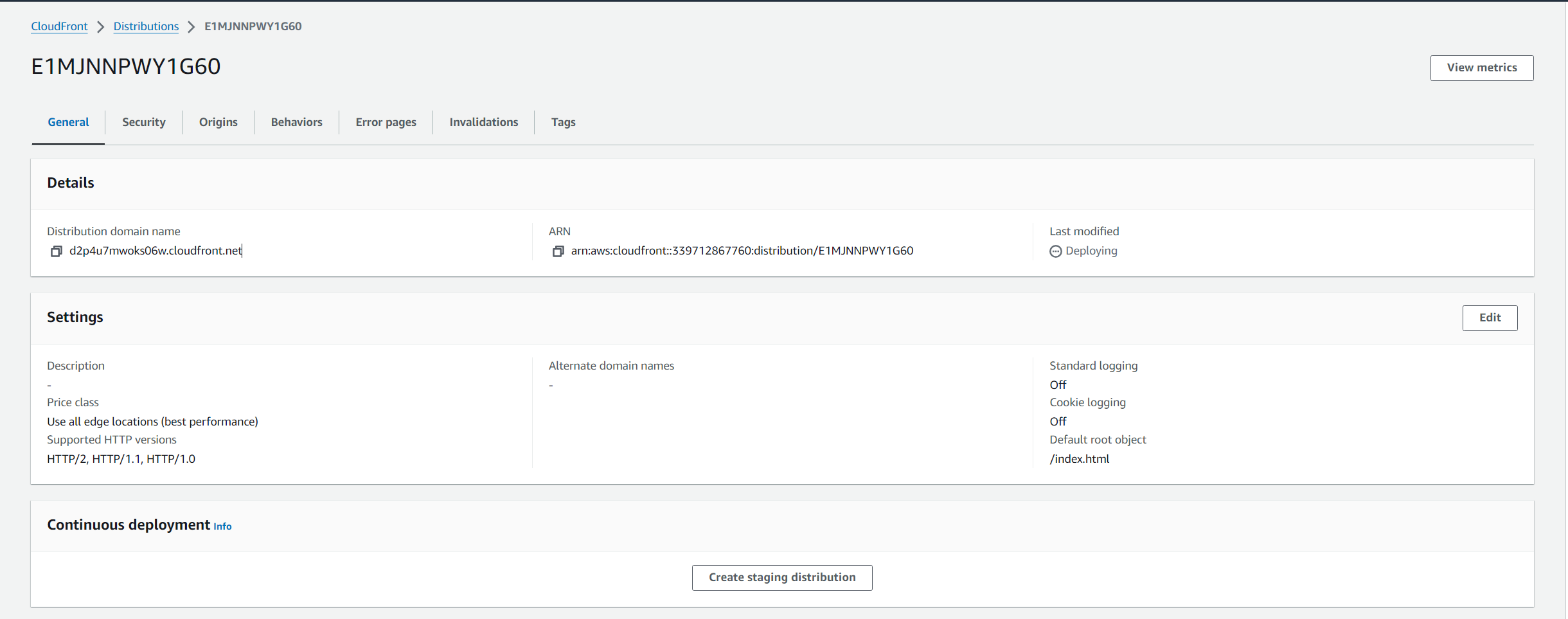Click the ARN label

pyautogui.click(x=559, y=231)
